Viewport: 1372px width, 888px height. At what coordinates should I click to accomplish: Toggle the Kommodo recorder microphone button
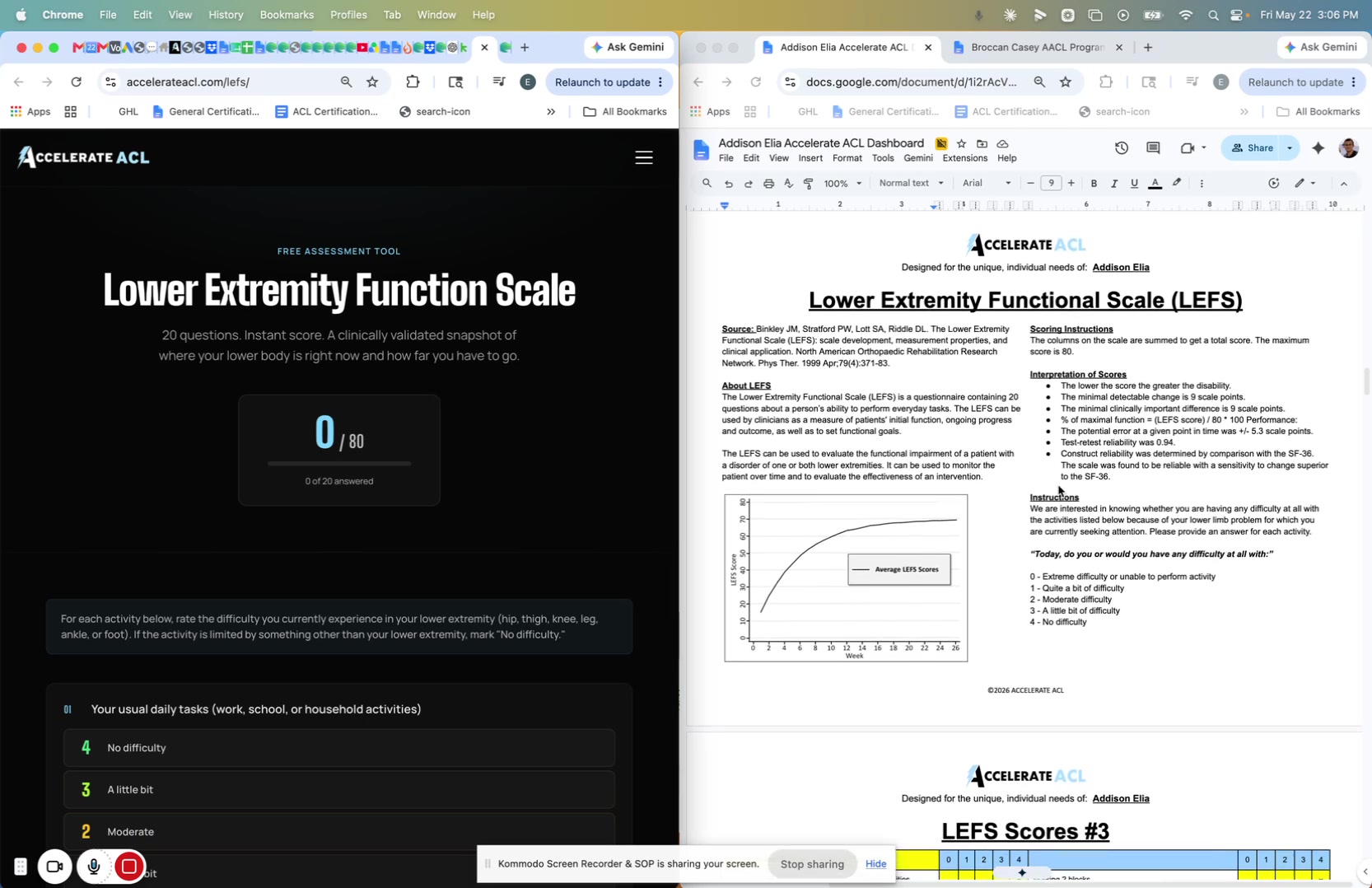pos(93,867)
